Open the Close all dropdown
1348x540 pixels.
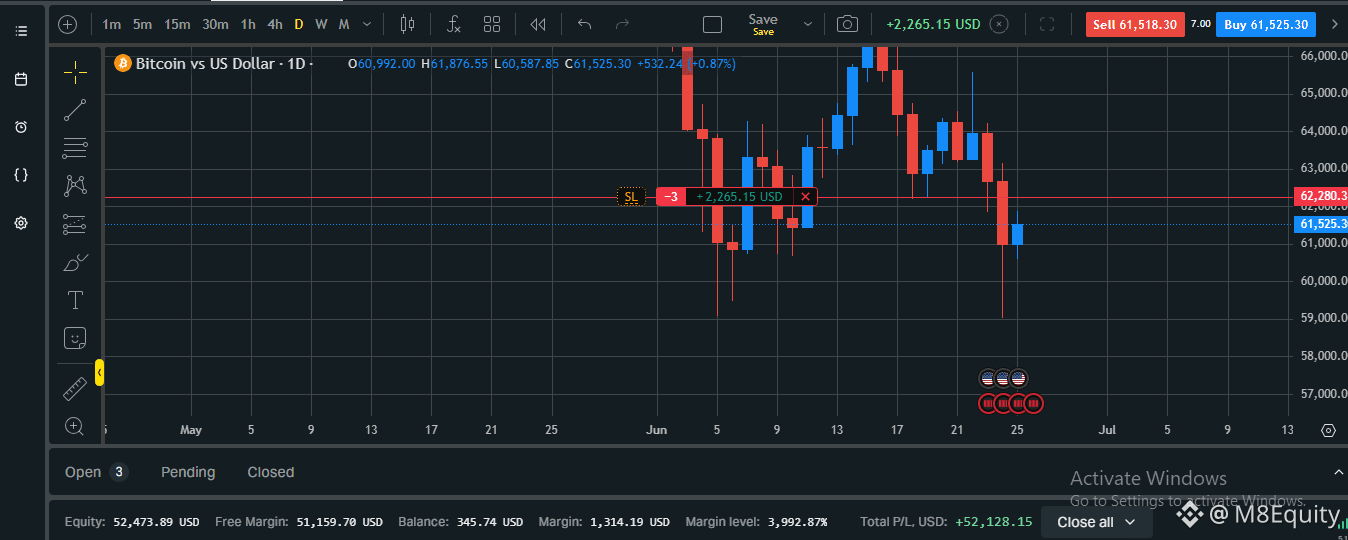1096,522
